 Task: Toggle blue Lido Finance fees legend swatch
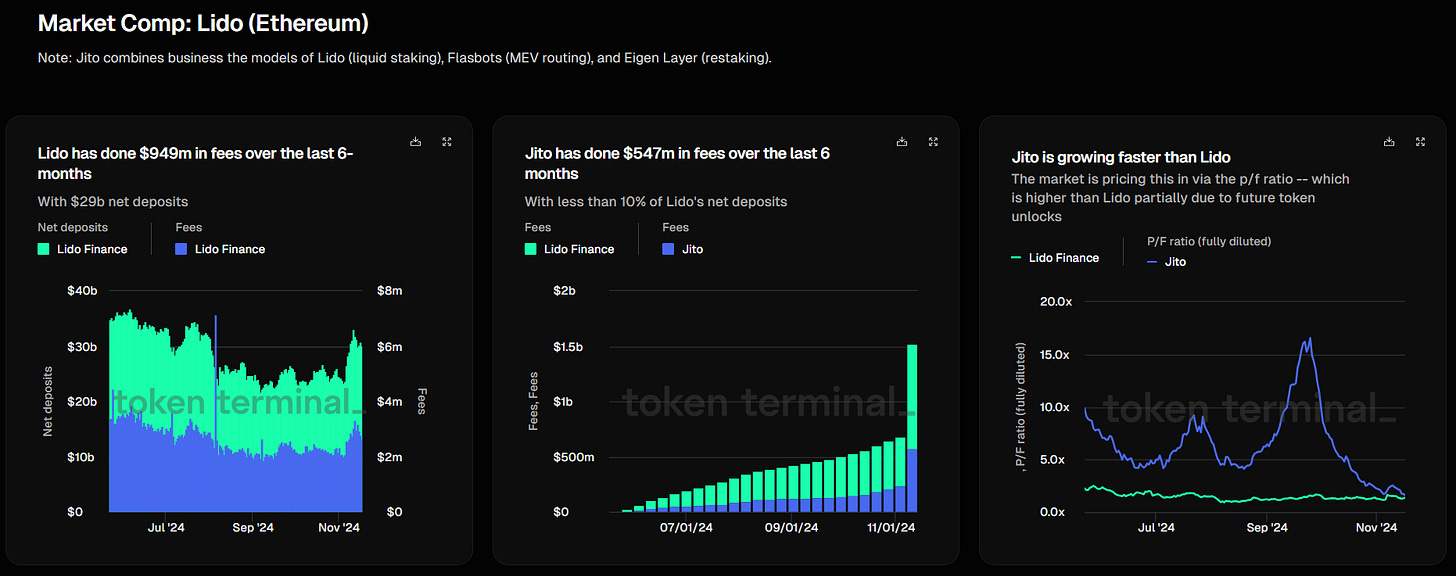point(181,249)
